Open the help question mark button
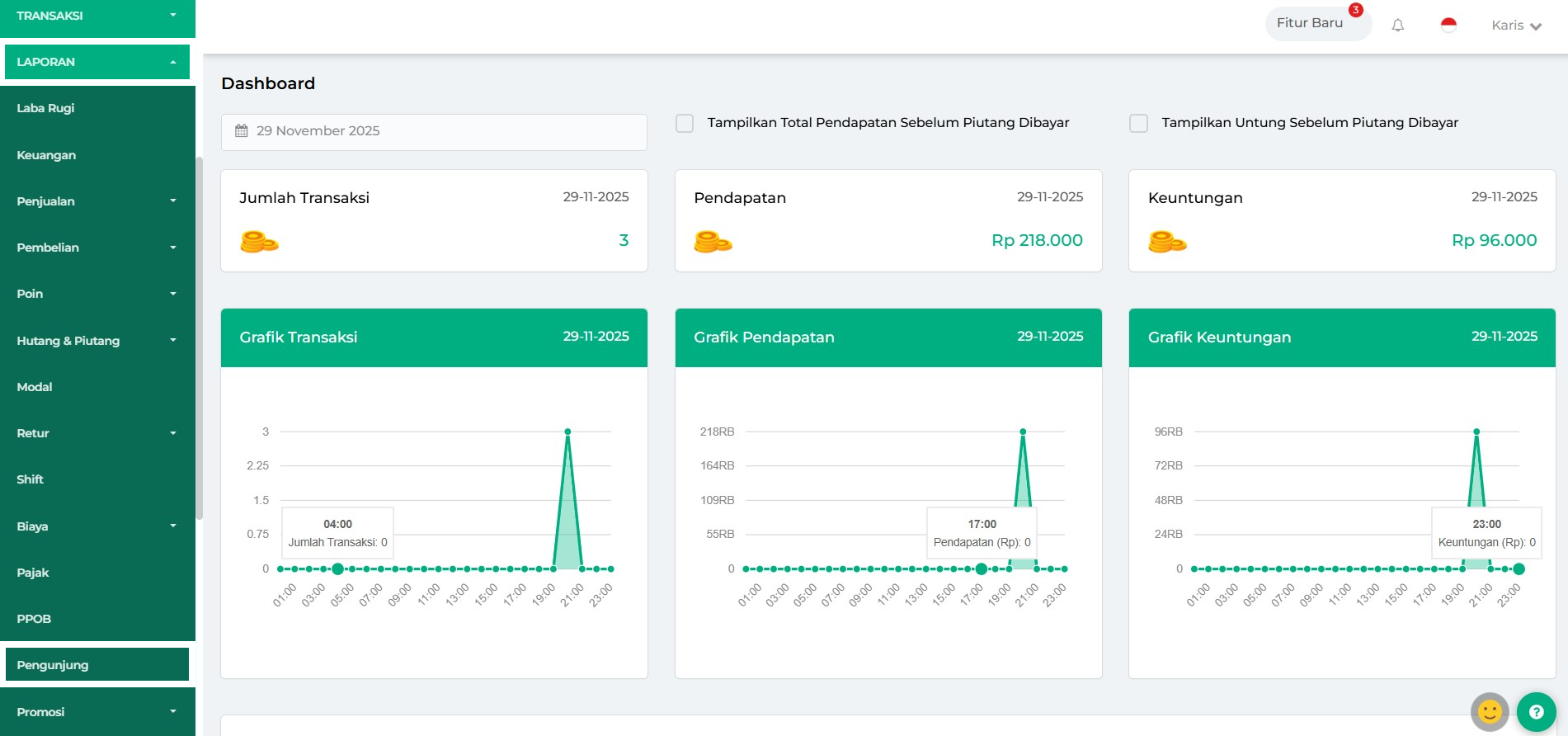This screenshot has width=1568, height=736. click(1536, 711)
